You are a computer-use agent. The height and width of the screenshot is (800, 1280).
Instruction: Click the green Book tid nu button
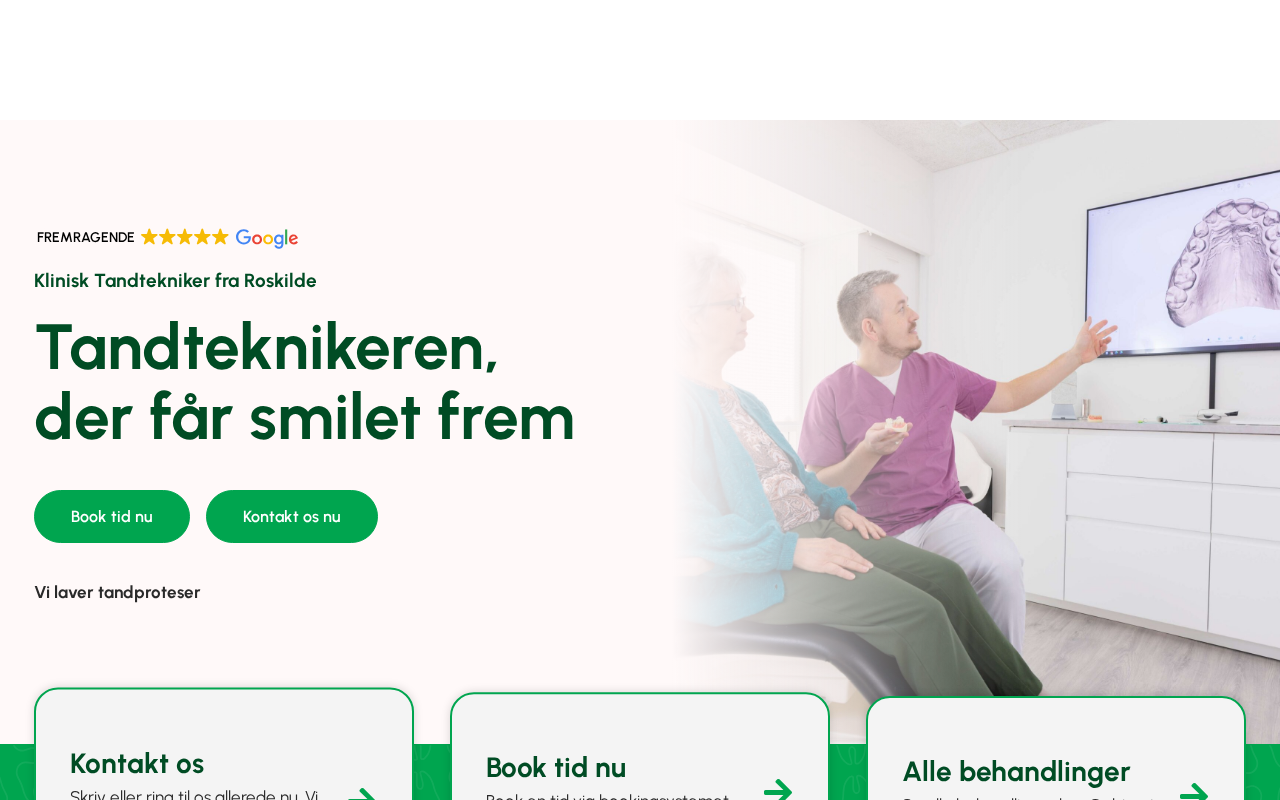pyautogui.click(x=112, y=516)
